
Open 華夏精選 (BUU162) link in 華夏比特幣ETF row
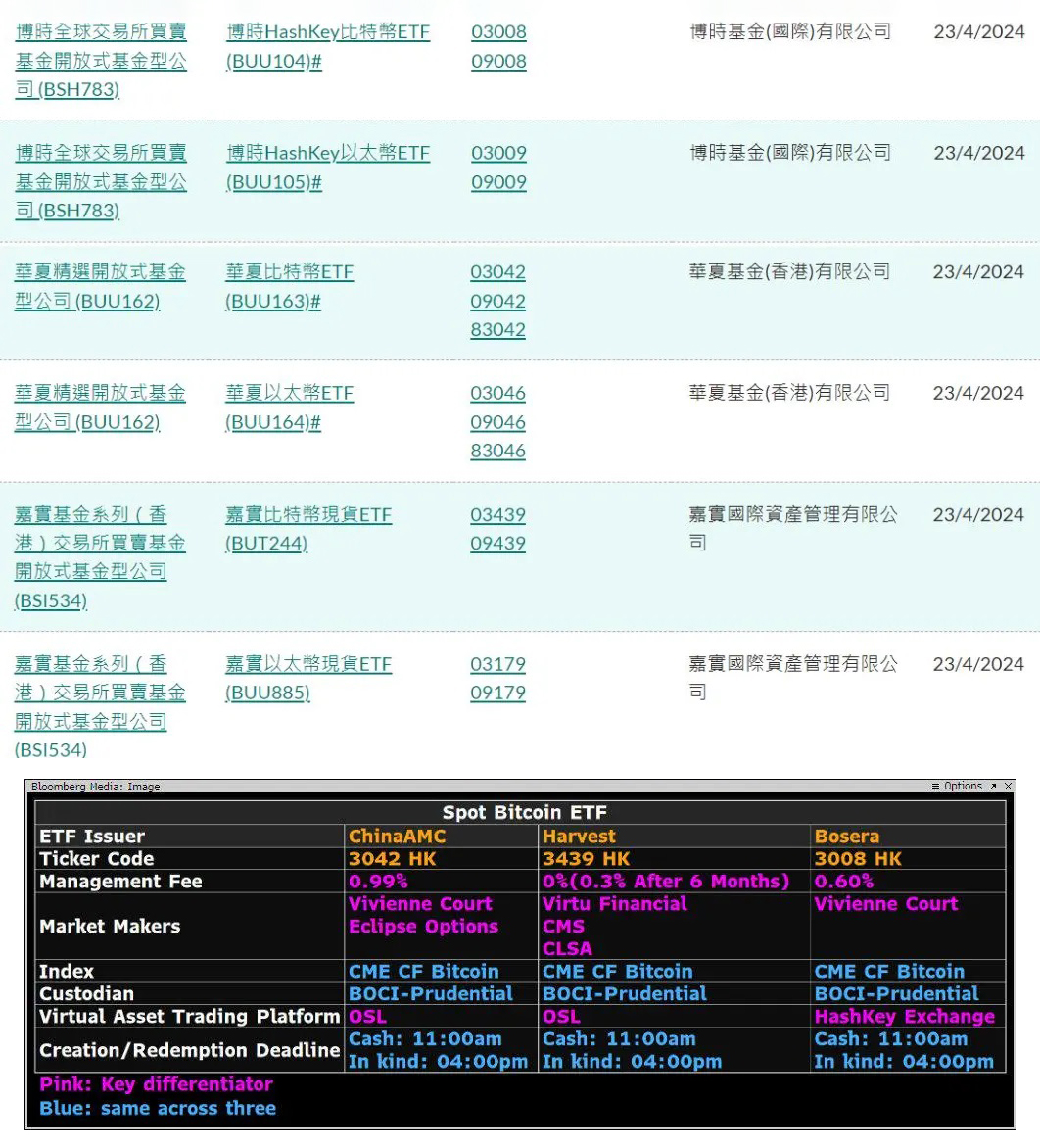pos(100,286)
